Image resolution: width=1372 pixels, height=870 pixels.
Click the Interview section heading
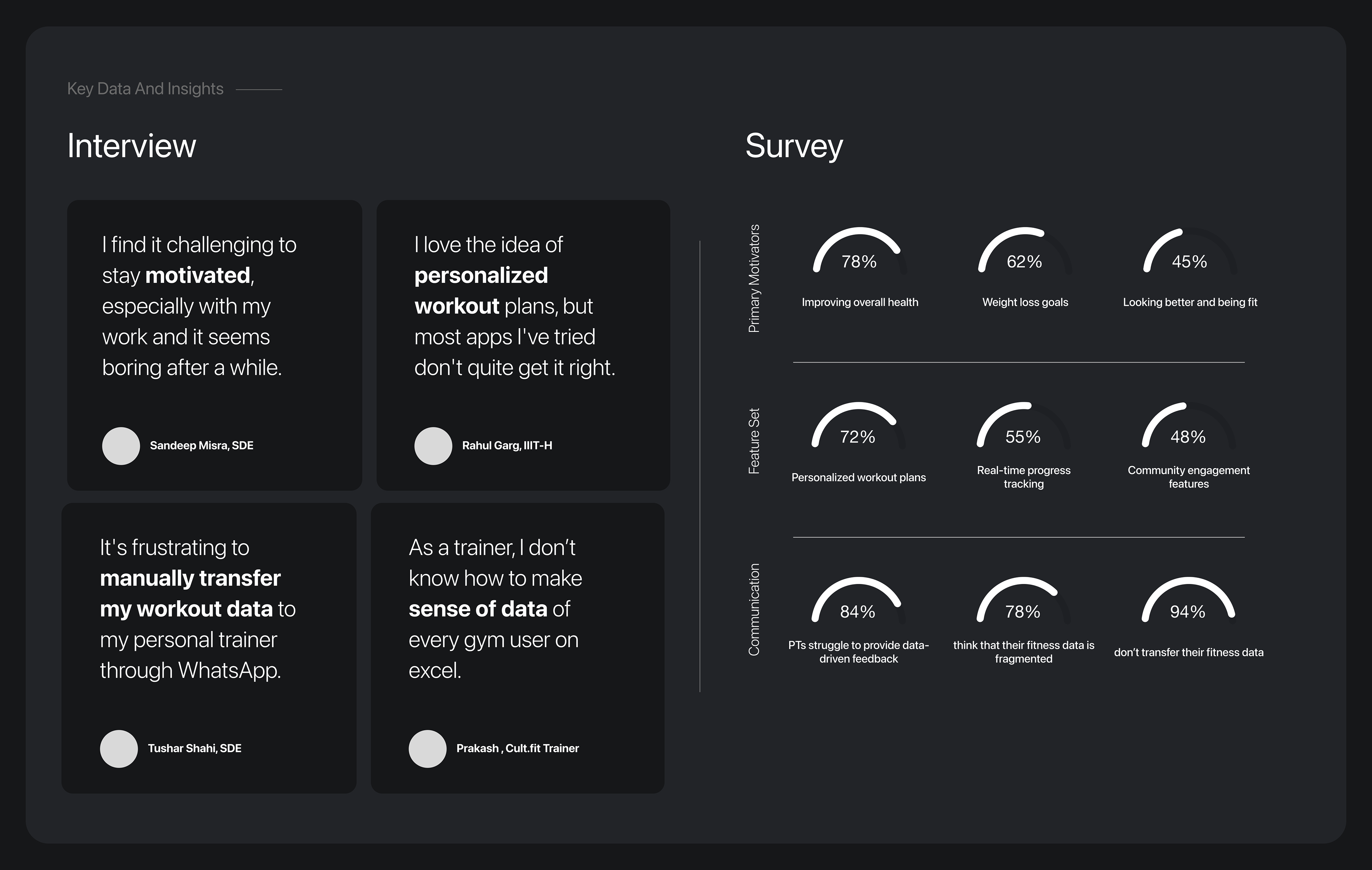click(x=131, y=146)
